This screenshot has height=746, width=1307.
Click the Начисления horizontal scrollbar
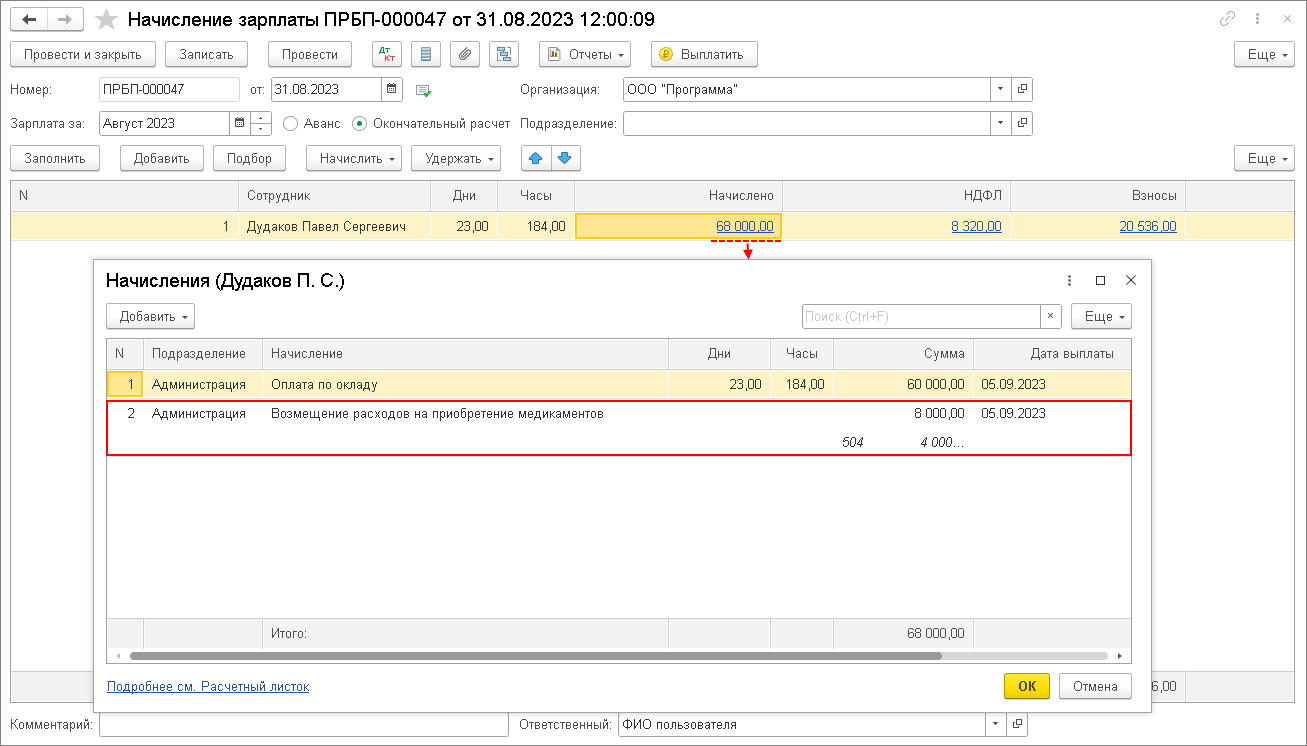(x=535, y=656)
